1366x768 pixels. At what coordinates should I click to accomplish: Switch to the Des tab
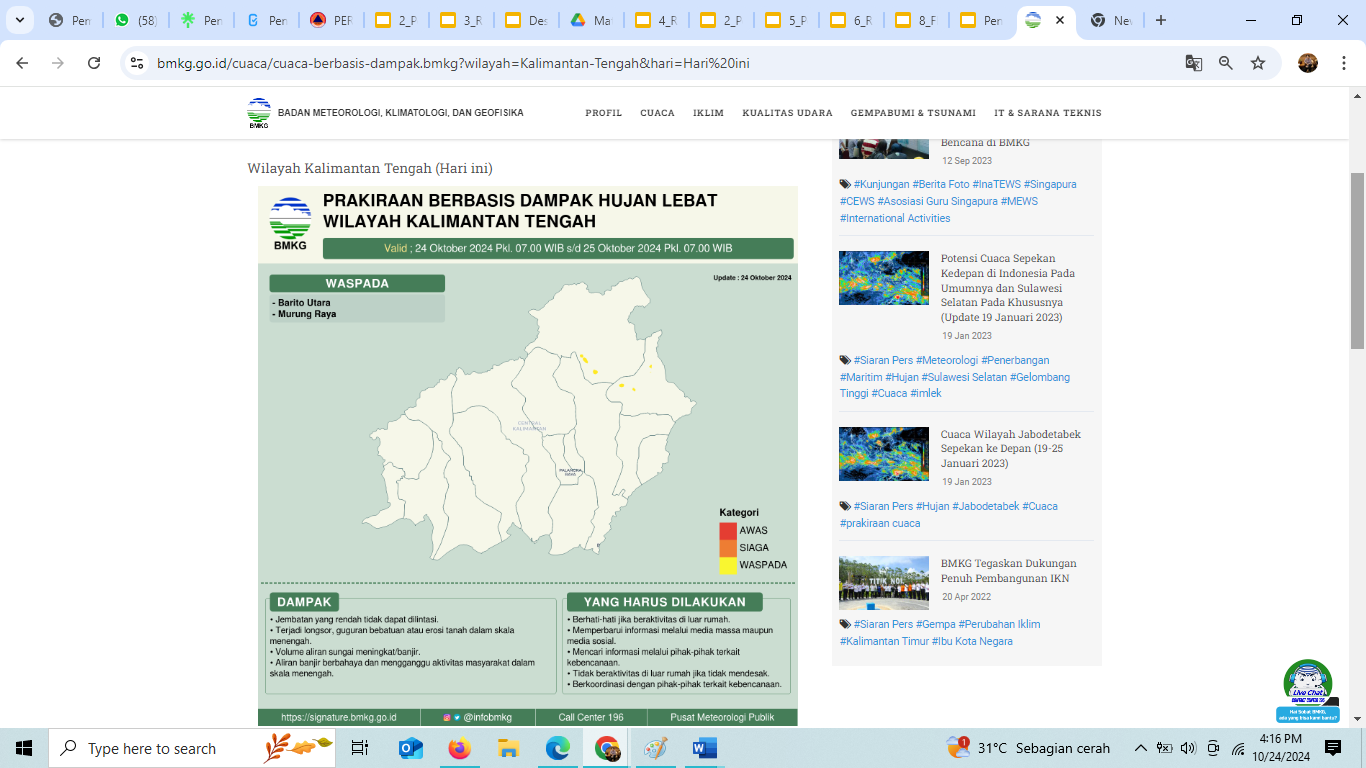(x=526, y=20)
